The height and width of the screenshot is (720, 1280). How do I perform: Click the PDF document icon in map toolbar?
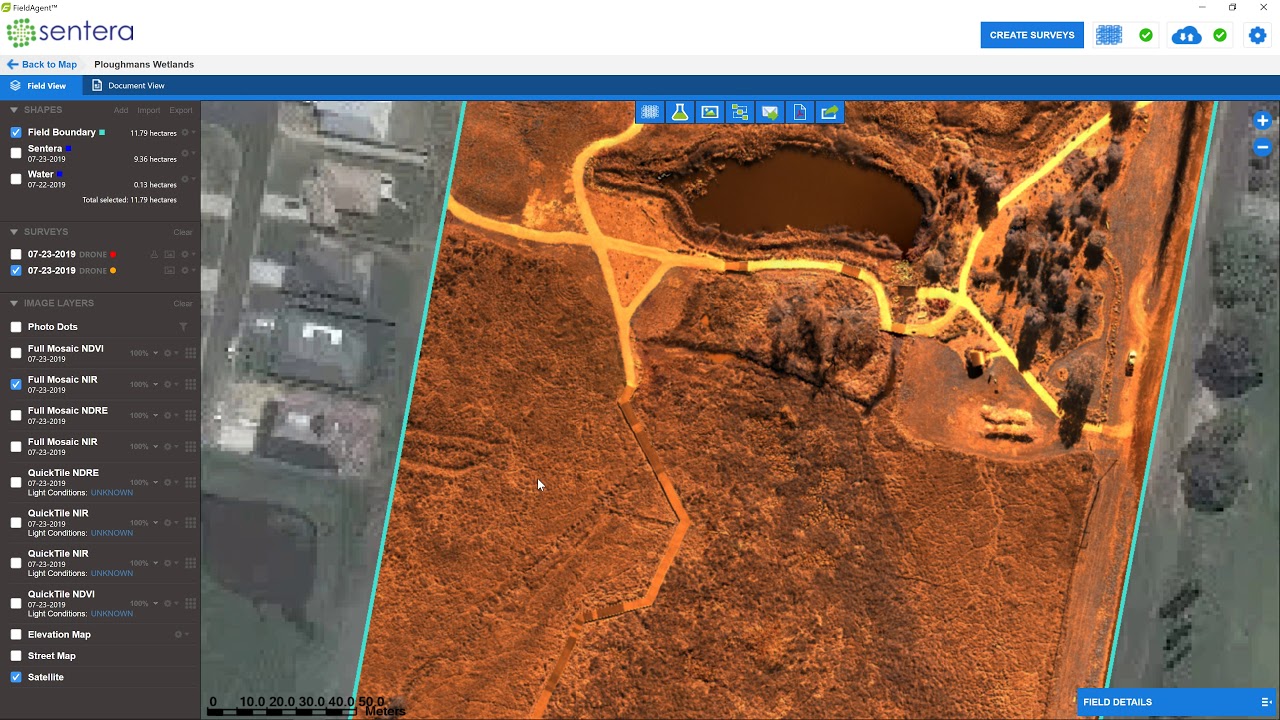tap(800, 113)
